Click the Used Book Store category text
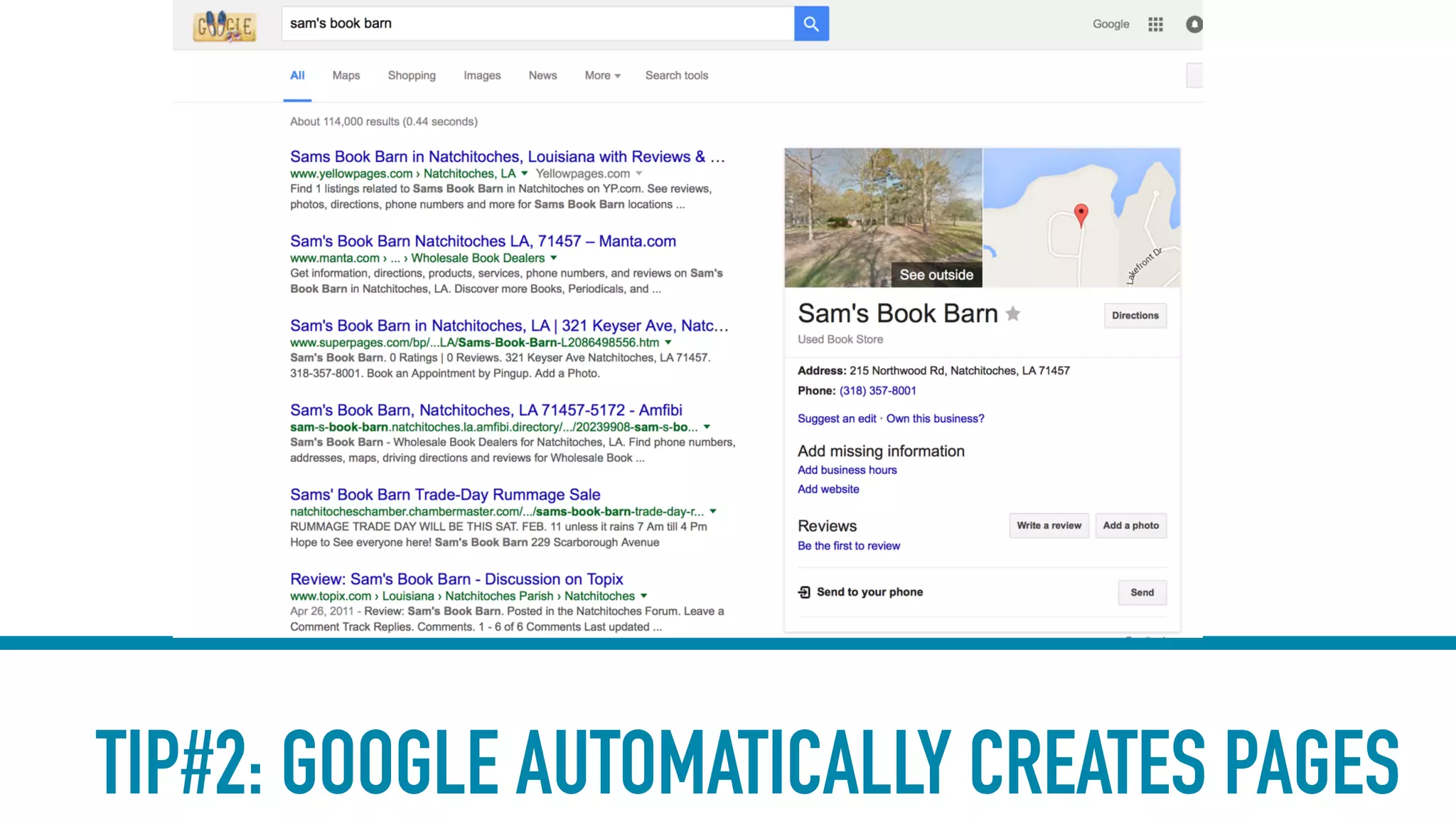 coord(840,340)
